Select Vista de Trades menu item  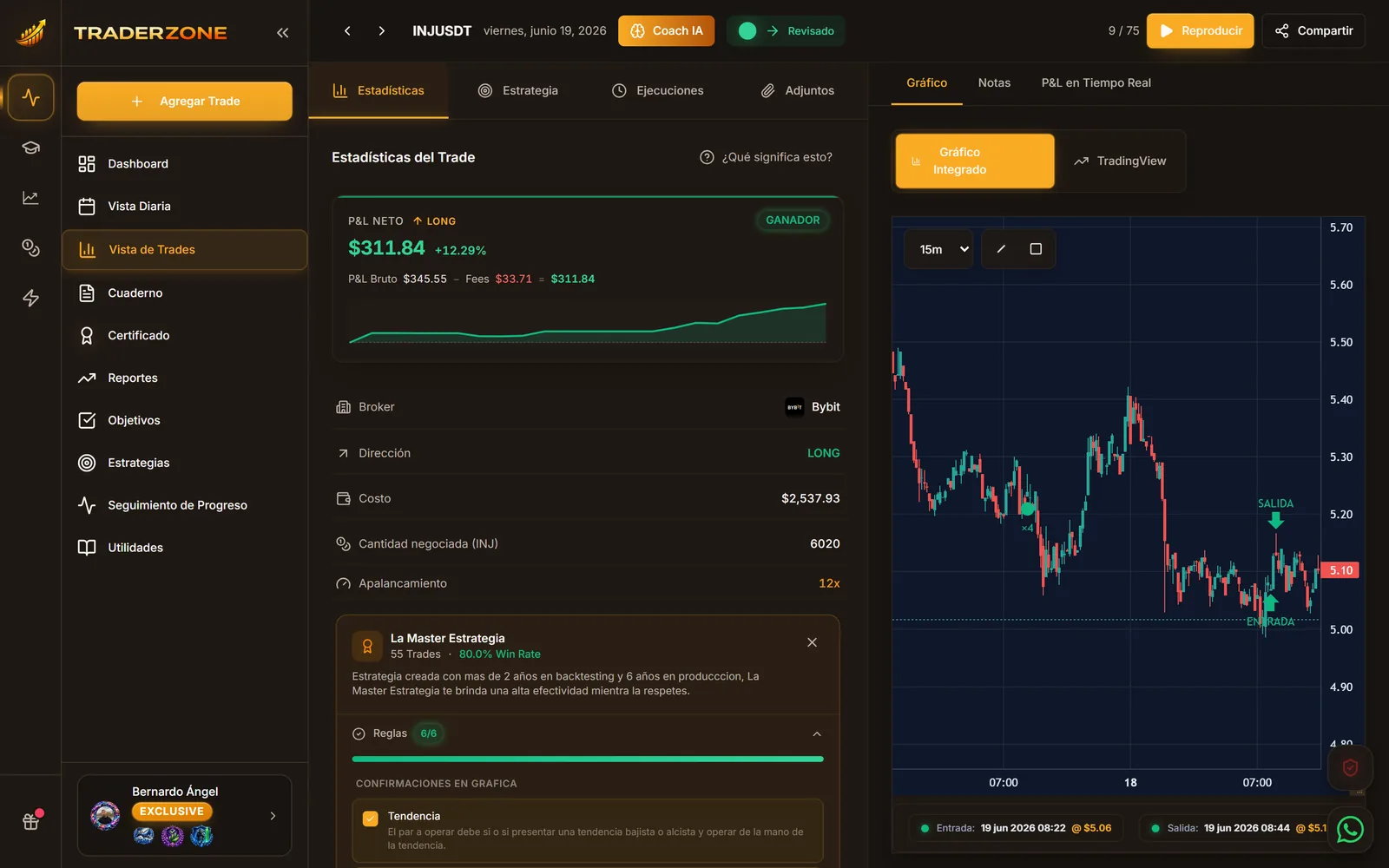184,250
